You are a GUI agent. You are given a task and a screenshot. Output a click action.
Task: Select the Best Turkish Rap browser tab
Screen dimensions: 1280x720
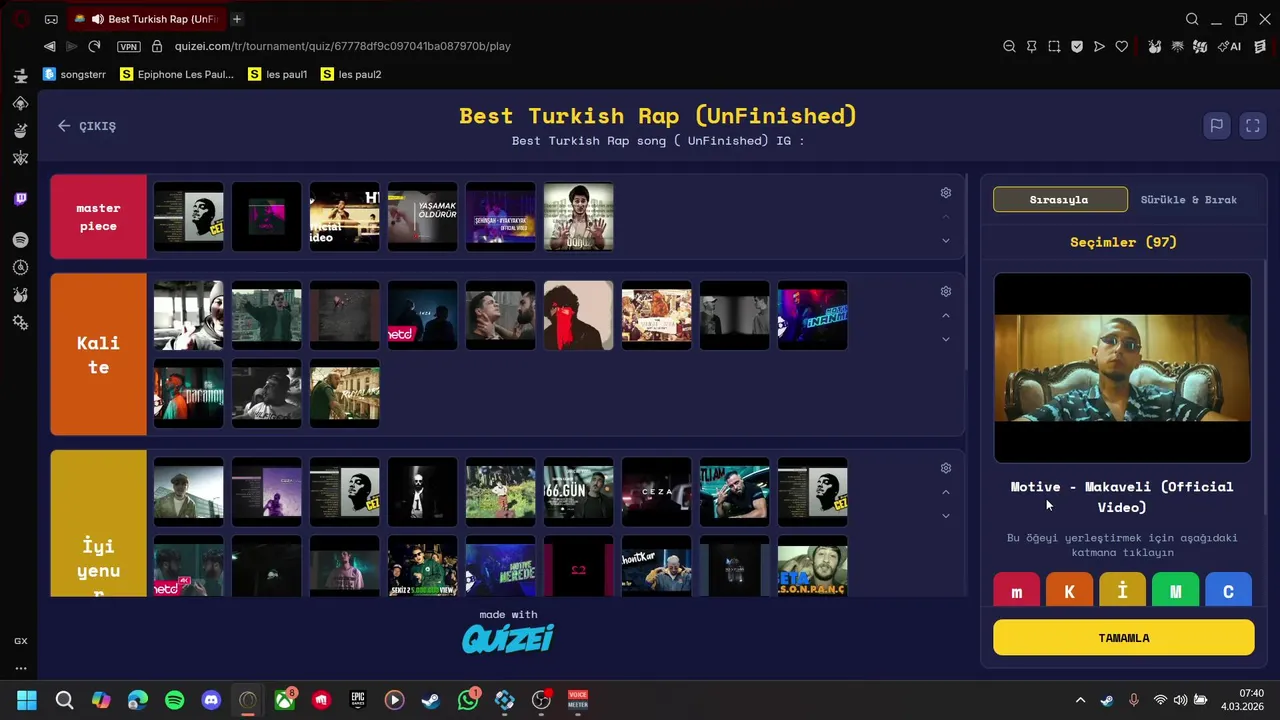click(146, 19)
